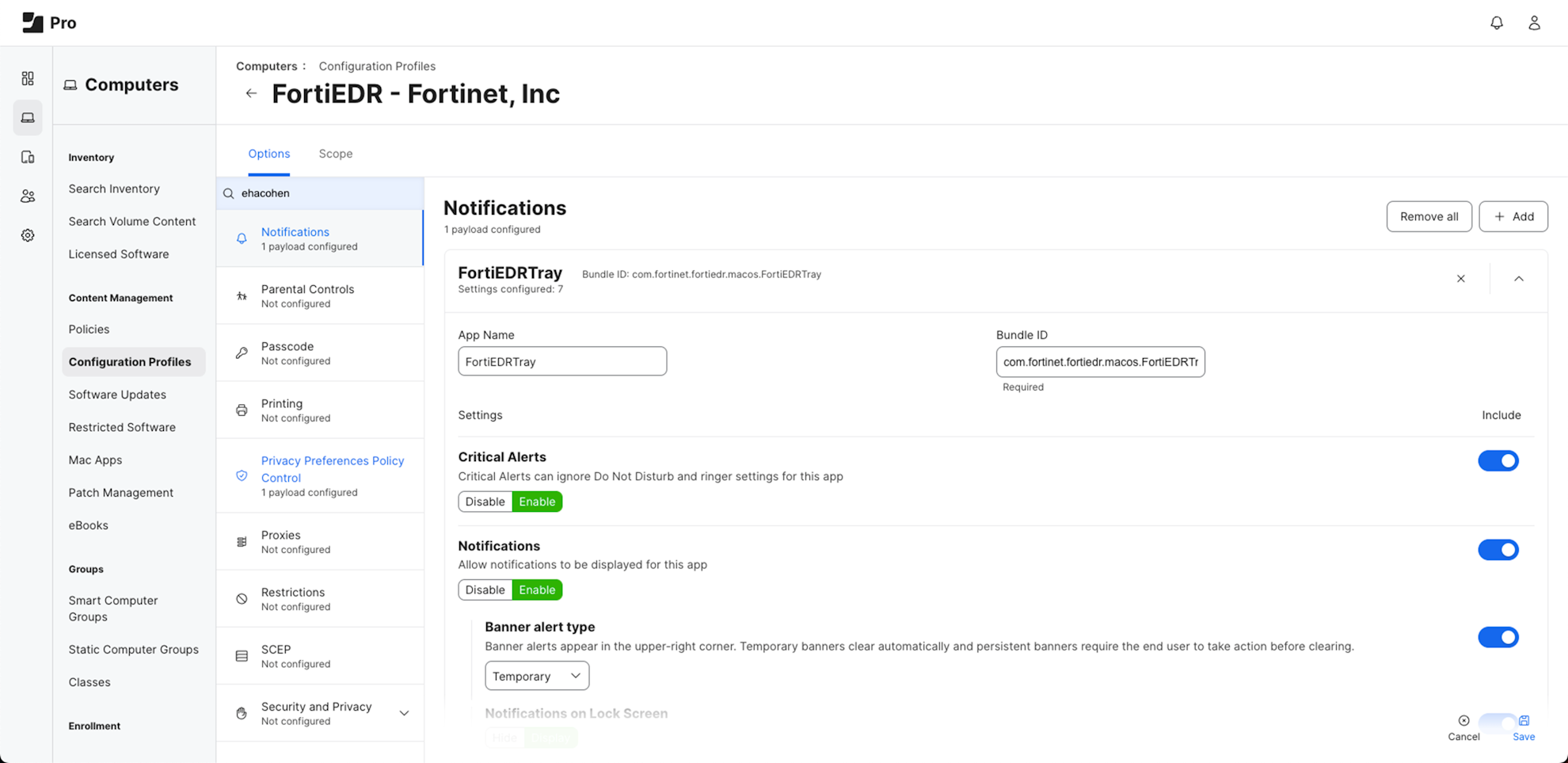1568x763 pixels.
Task: Remove FortiEDRTray payload with X icon
Action: coord(1460,279)
